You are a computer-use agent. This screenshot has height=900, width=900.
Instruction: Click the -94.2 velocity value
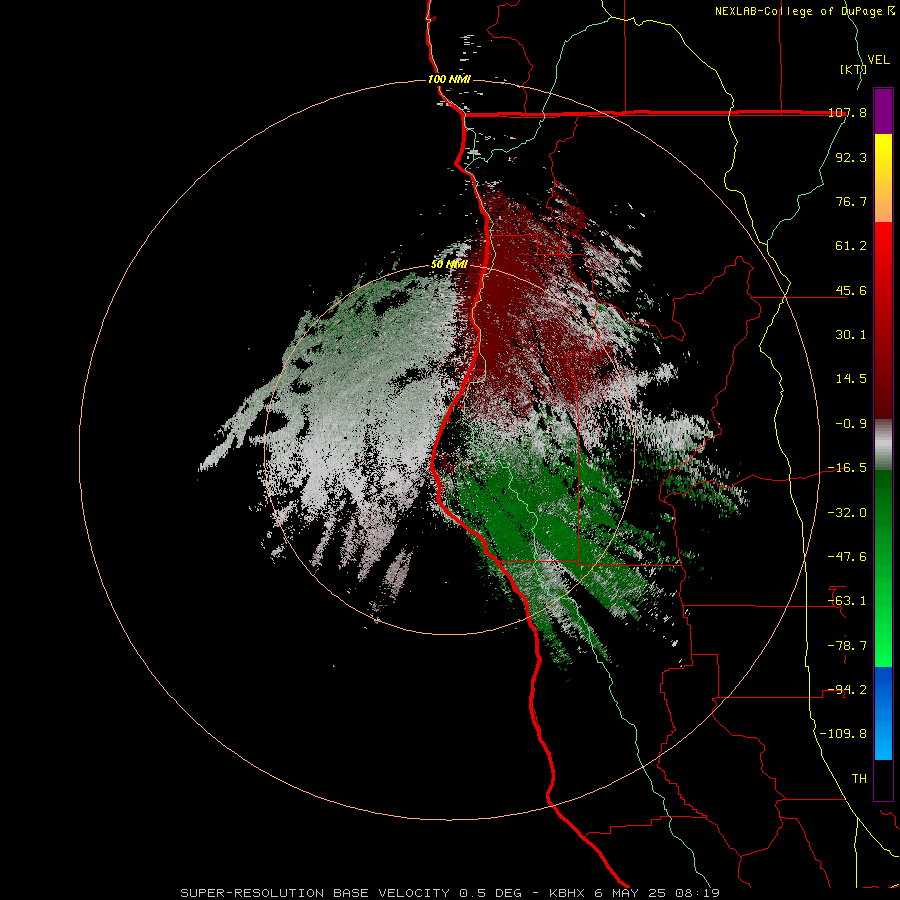[x=847, y=690]
